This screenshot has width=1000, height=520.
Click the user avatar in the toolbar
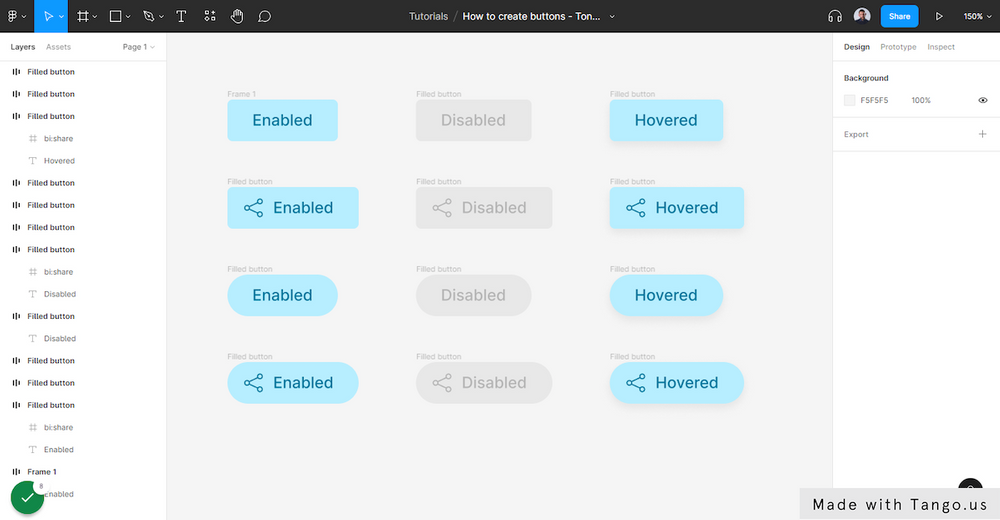[862, 16]
